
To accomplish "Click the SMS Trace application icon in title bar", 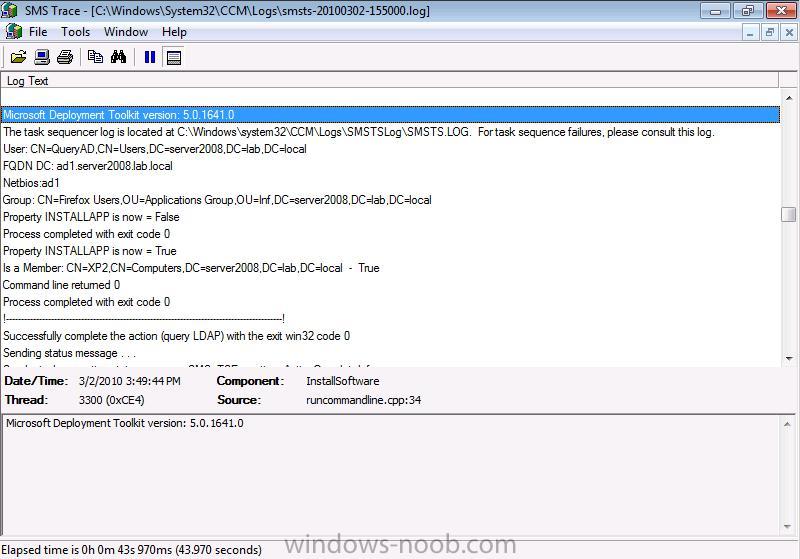I will (x=10, y=10).
